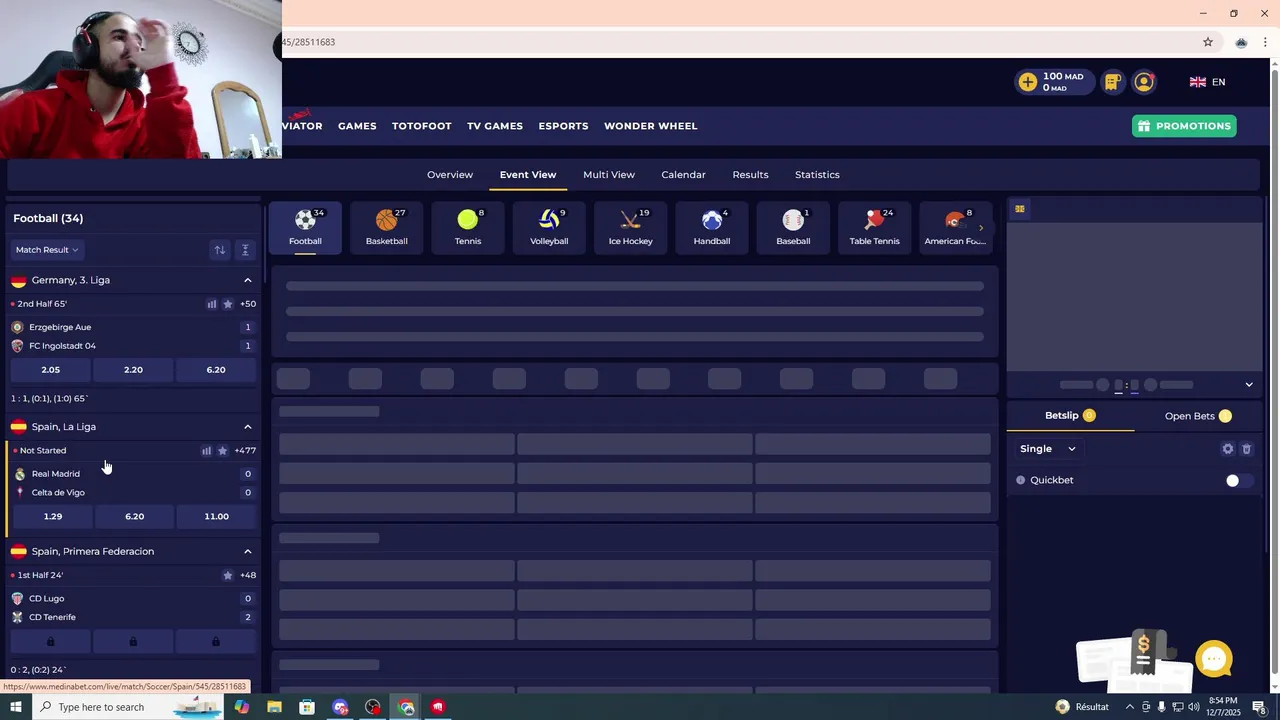
Task: Open the Windows notification center
Action: 1259,707
